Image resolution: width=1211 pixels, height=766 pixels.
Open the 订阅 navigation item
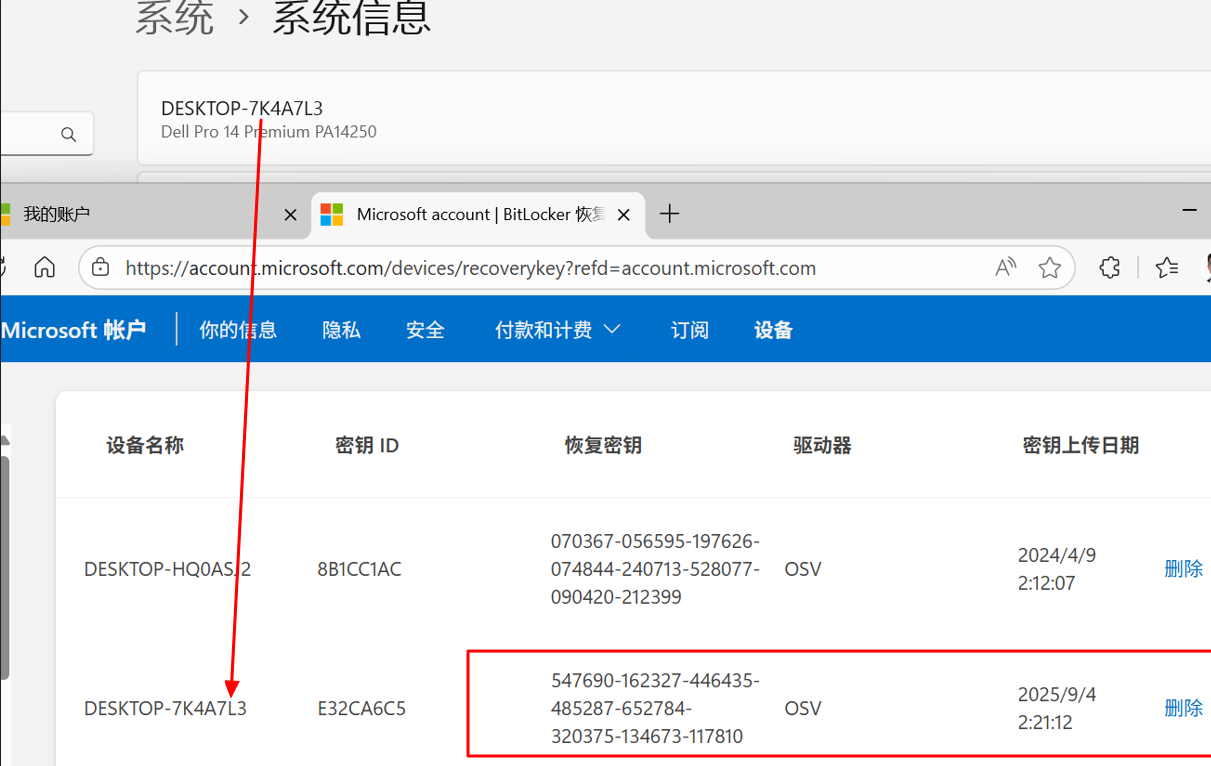pyautogui.click(x=689, y=329)
